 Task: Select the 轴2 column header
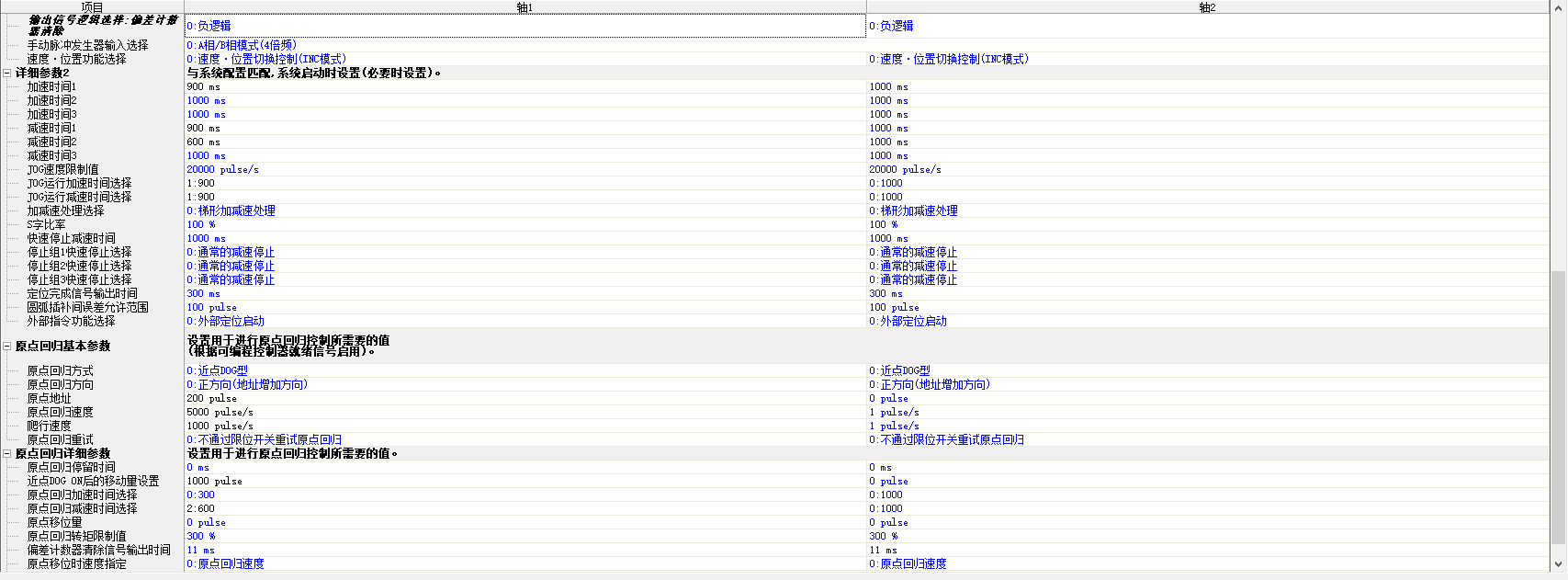(x=1207, y=7)
